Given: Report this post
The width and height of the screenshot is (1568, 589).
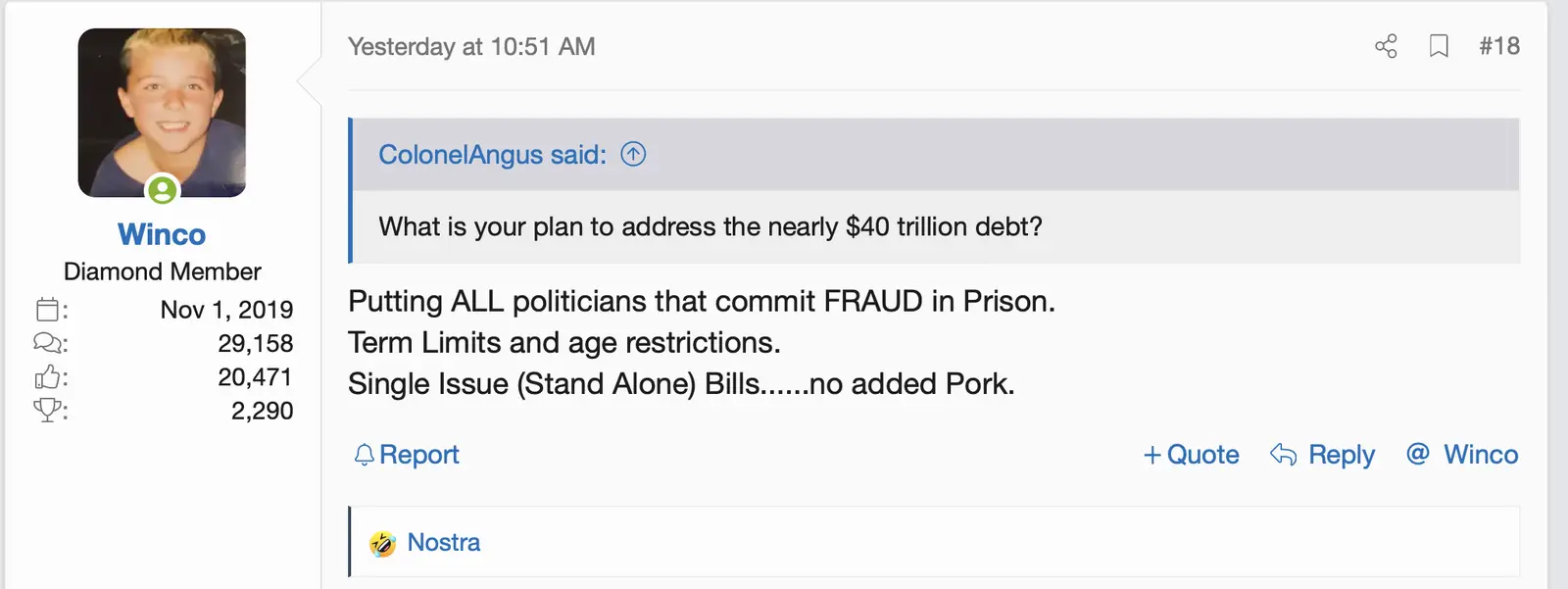Looking at the screenshot, I should pyautogui.click(x=418, y=455).
